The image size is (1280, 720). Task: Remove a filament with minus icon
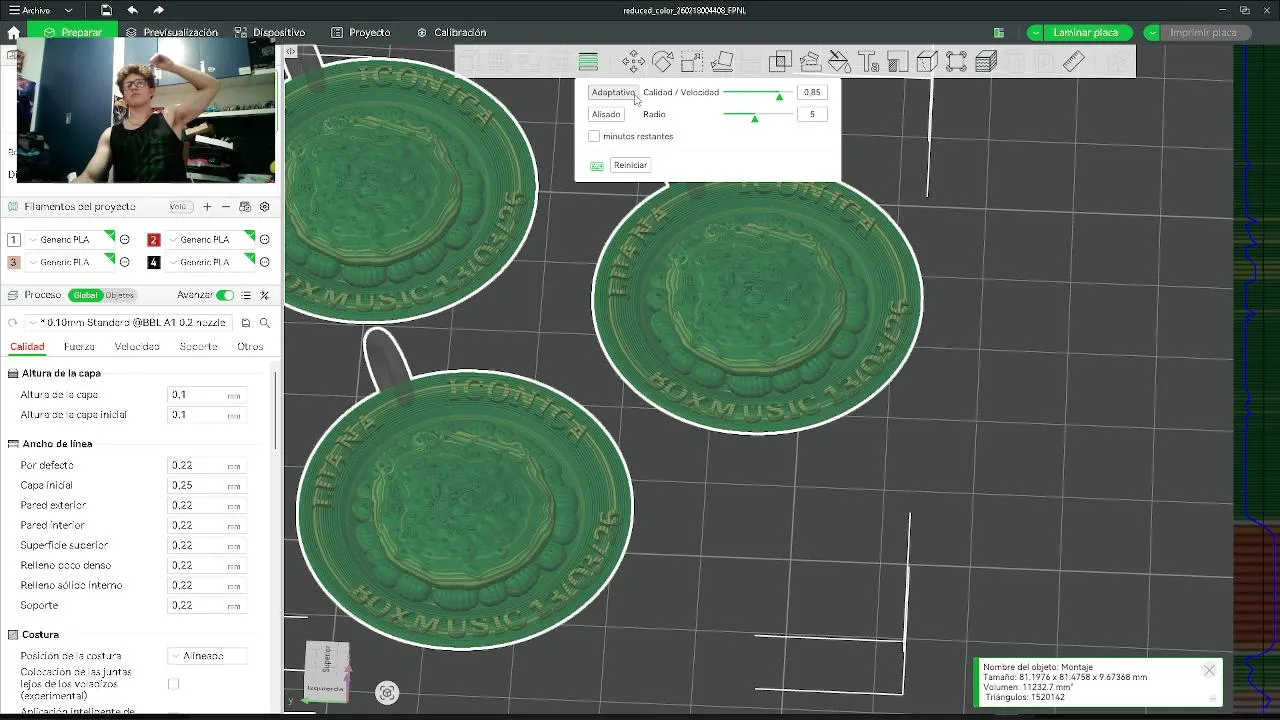[x=226, y=207]
